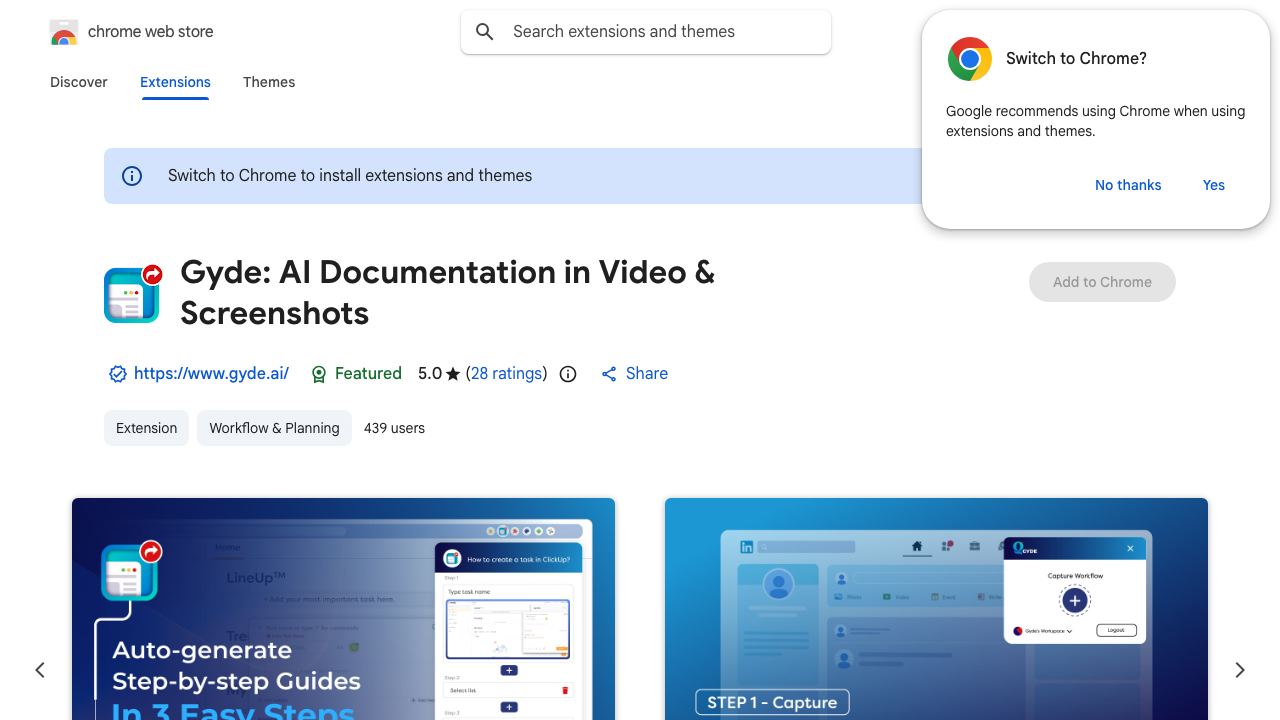Open the 28 ratings link

tap(506, 373)
